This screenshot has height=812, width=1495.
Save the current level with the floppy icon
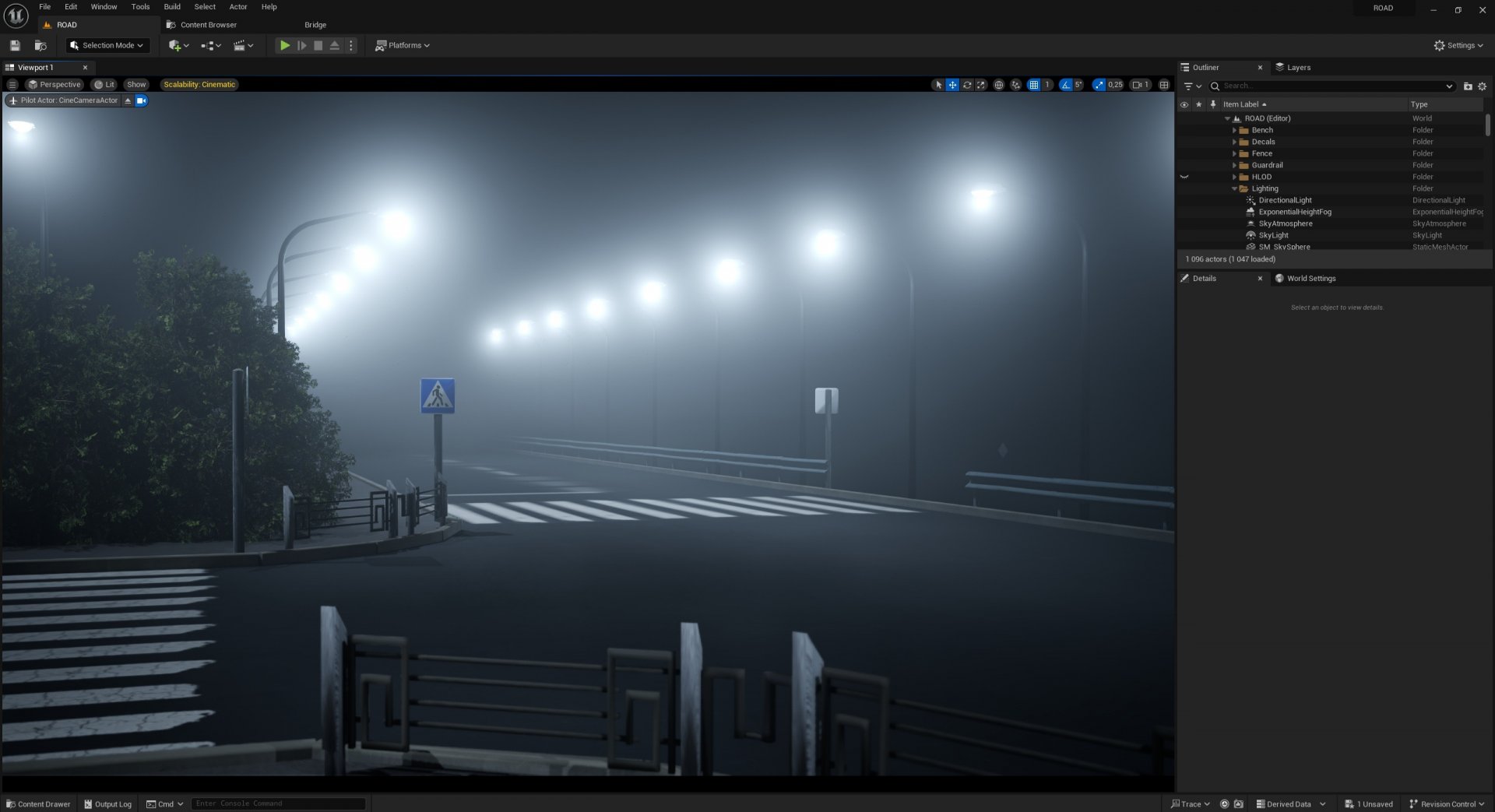coord(15,46)
